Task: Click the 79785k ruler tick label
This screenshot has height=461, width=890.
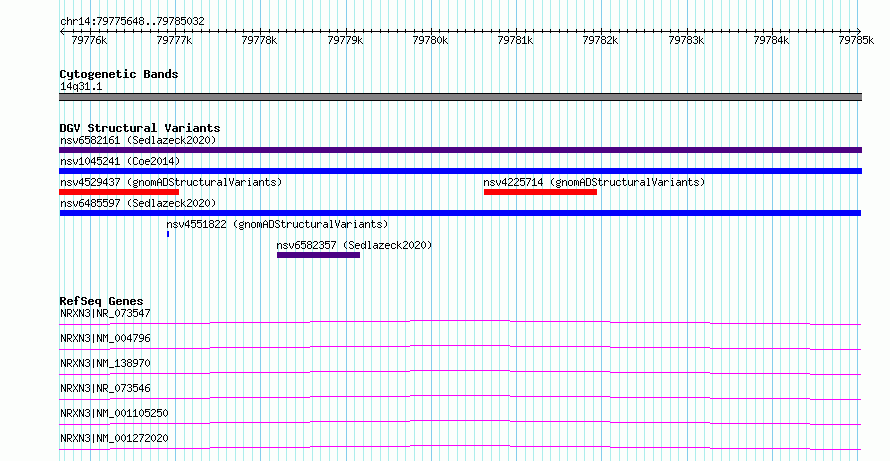Action: click(857, 40)
